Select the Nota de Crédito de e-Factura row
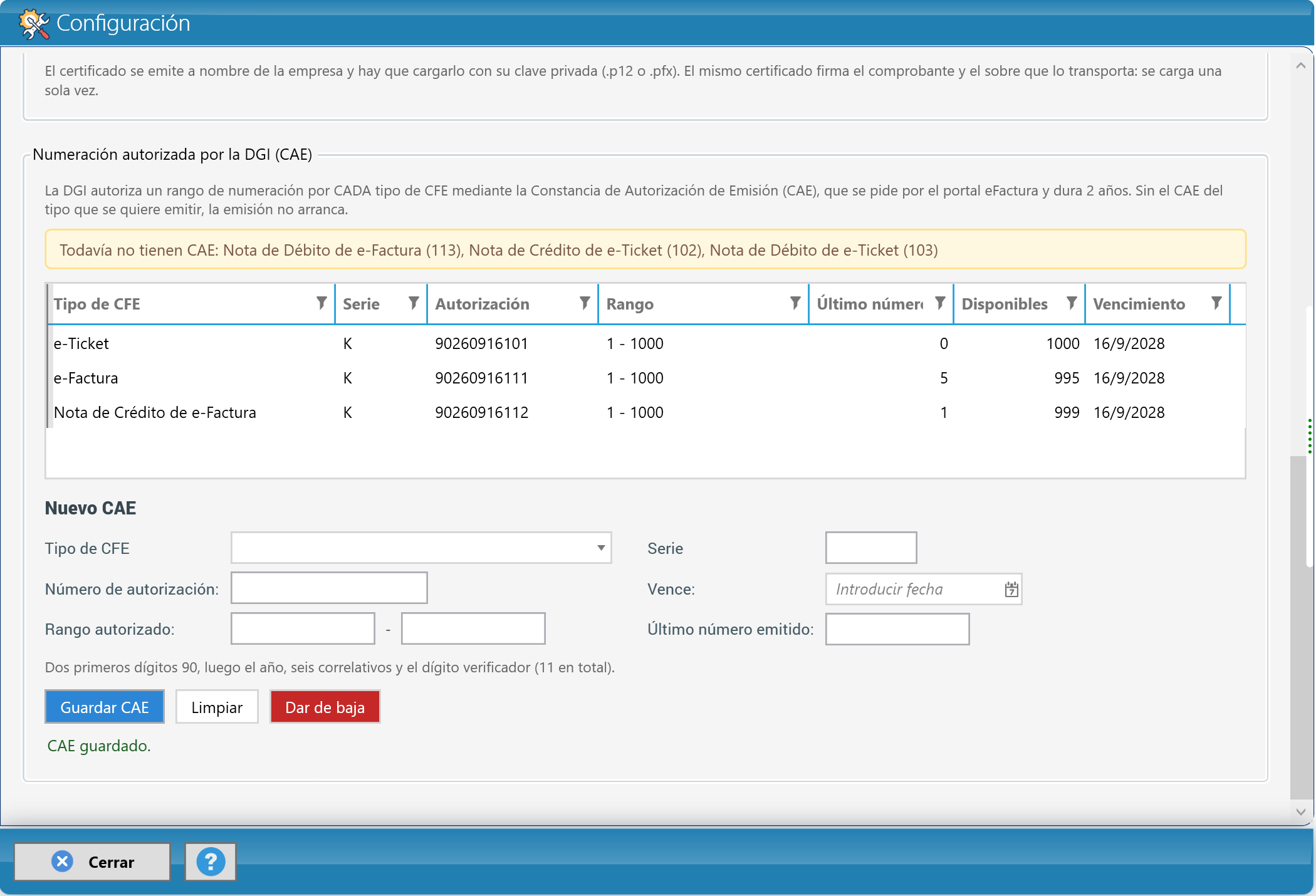The width and height of the screenshot is (1316, 896). tap(645, 412)
